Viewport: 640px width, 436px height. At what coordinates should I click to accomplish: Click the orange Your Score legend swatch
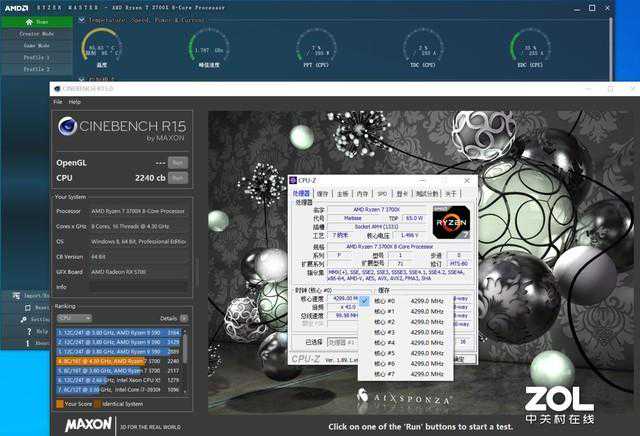59,404
